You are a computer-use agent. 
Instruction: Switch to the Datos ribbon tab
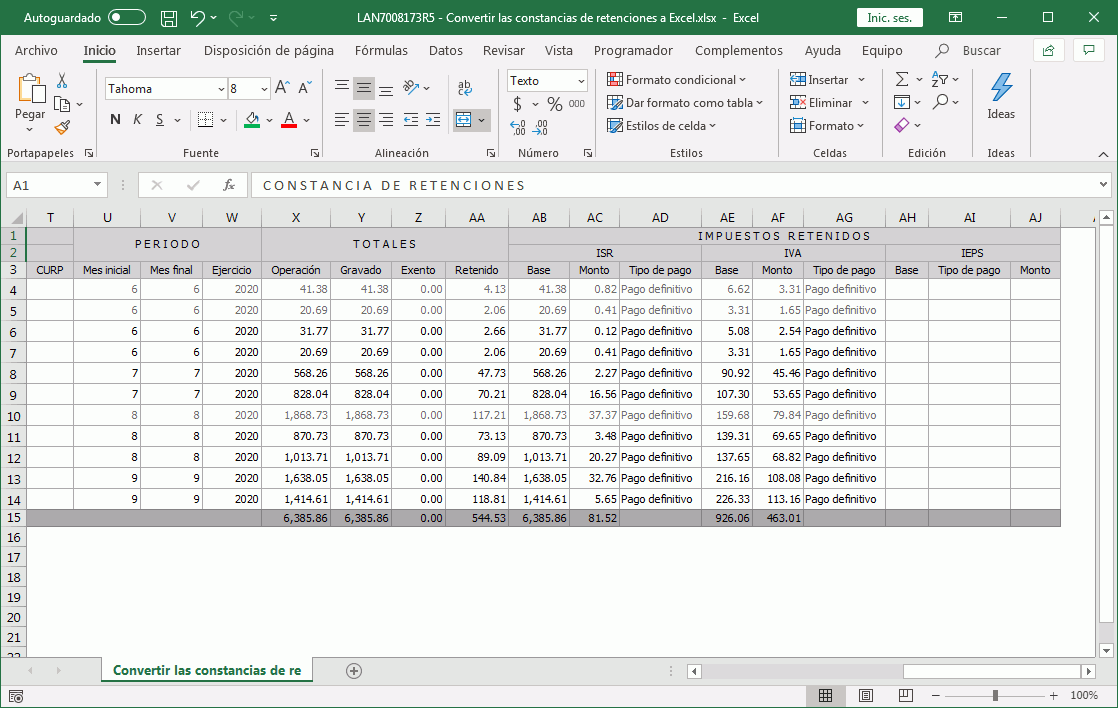point(445,51)
